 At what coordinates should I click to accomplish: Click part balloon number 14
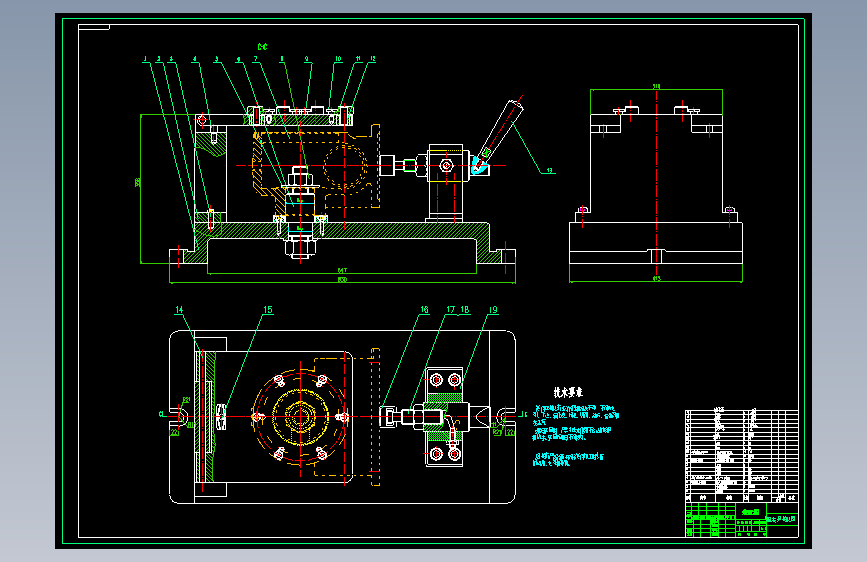click(x=179, y=310)
